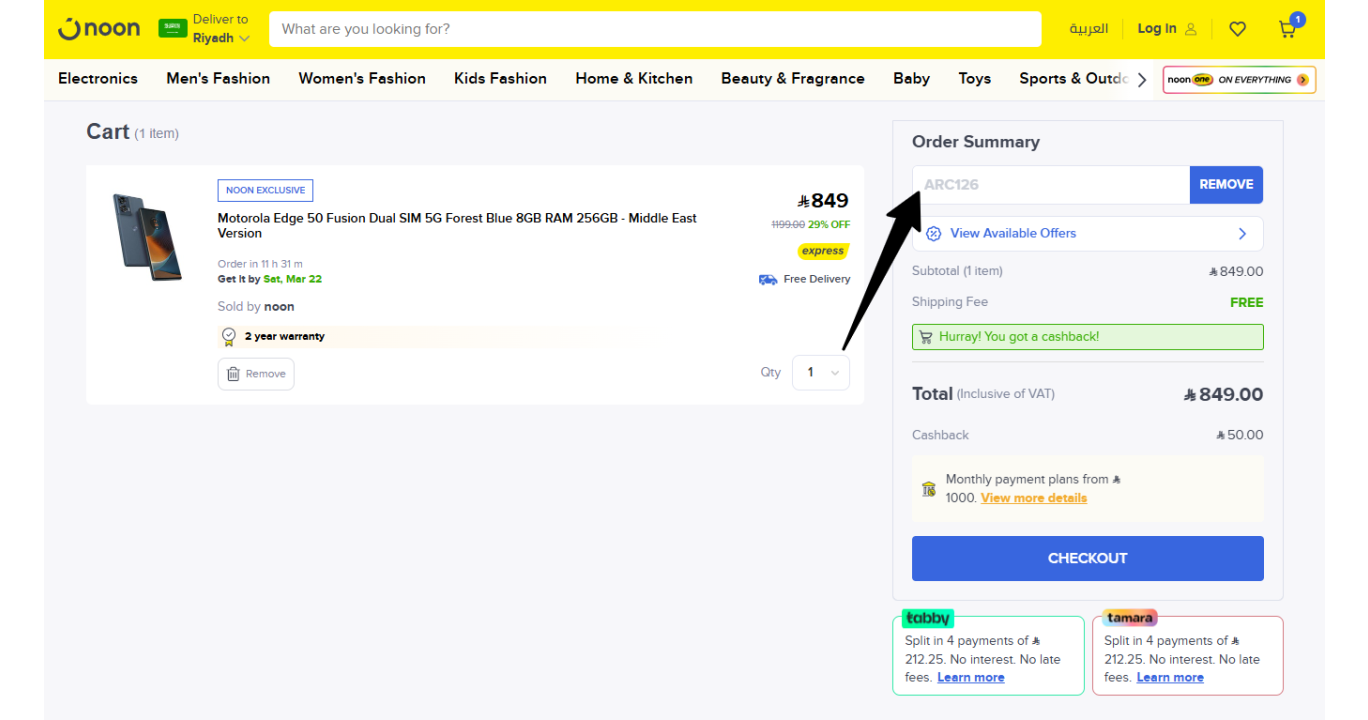
Task: Click the NOON EXCLUSIVE tag
Action: pos(265,190)
